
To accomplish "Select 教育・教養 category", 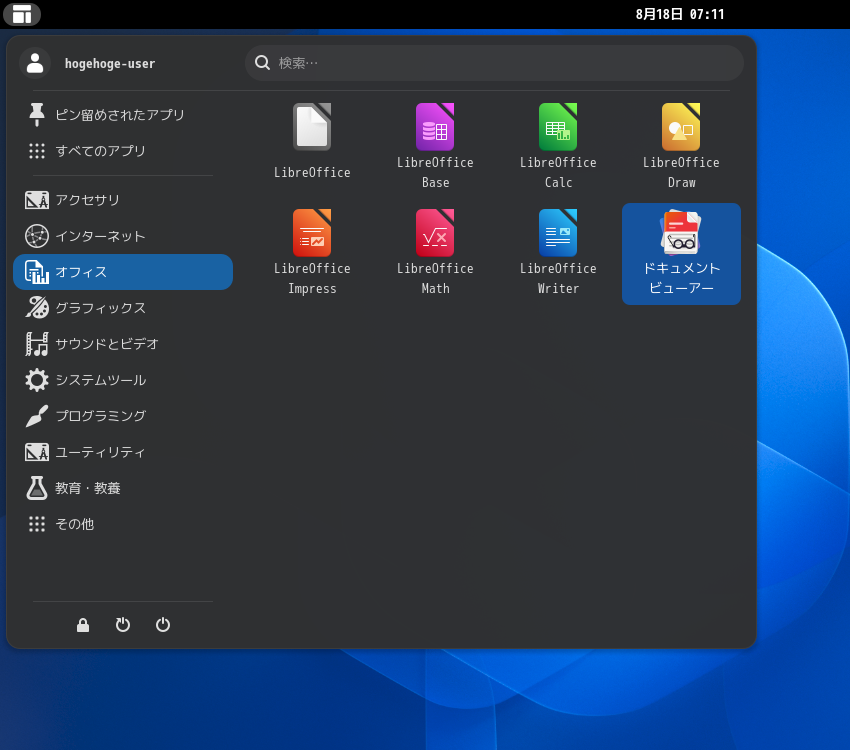I will (123, 488).
